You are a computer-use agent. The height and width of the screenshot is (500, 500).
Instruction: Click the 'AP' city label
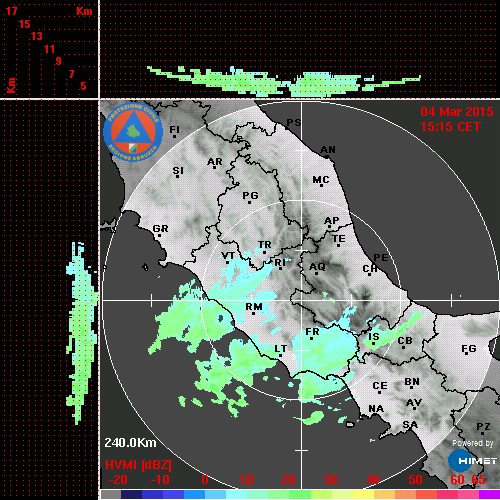tap(332, 221)
